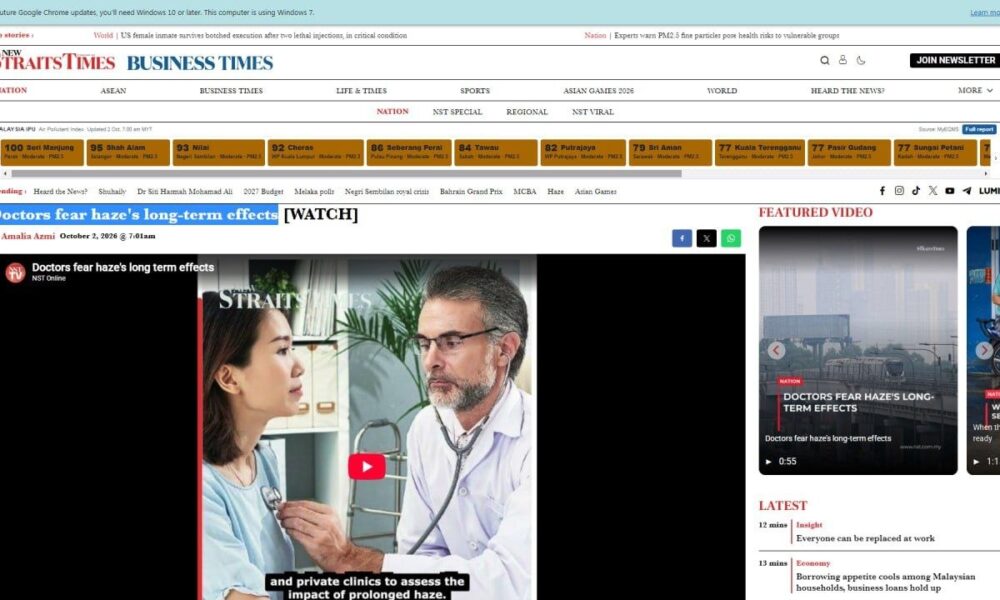Go to previous featured video arrow
The width and height of the screenshot is (1000, 600).
[776, 350]
